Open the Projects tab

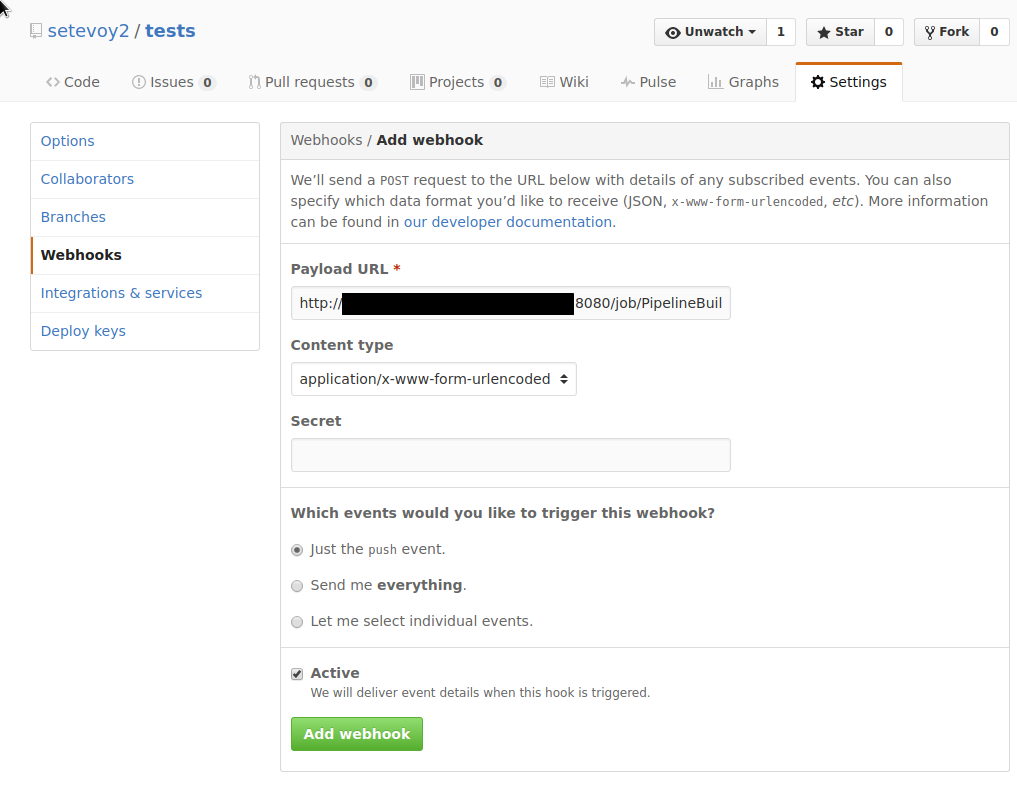pos(458,82)
